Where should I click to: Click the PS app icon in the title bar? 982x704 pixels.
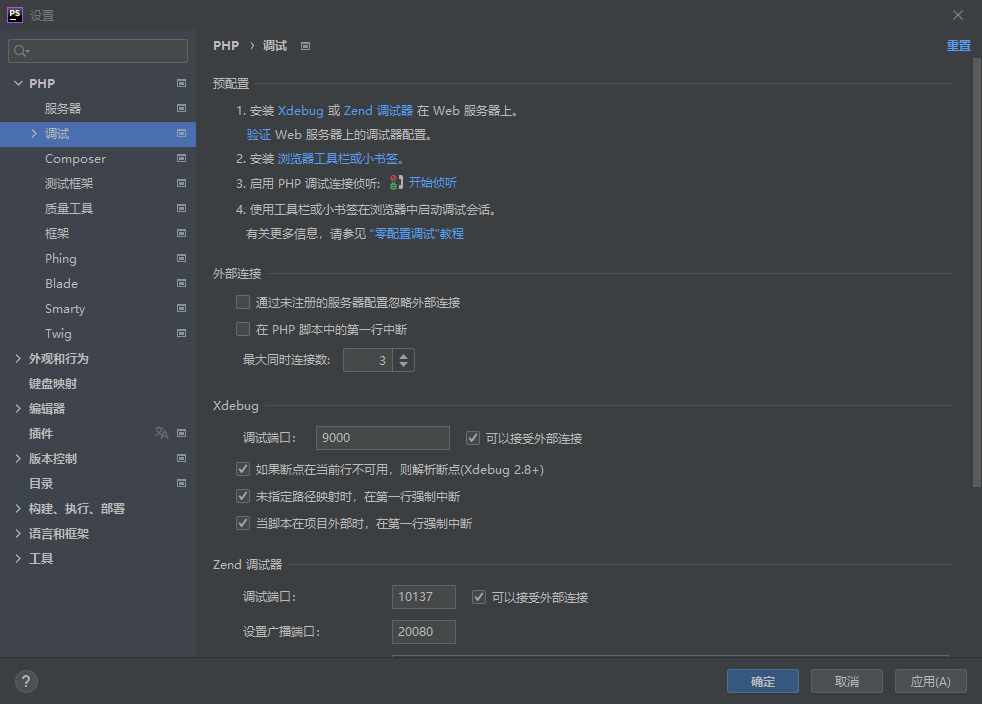click(x=14, y=14)
